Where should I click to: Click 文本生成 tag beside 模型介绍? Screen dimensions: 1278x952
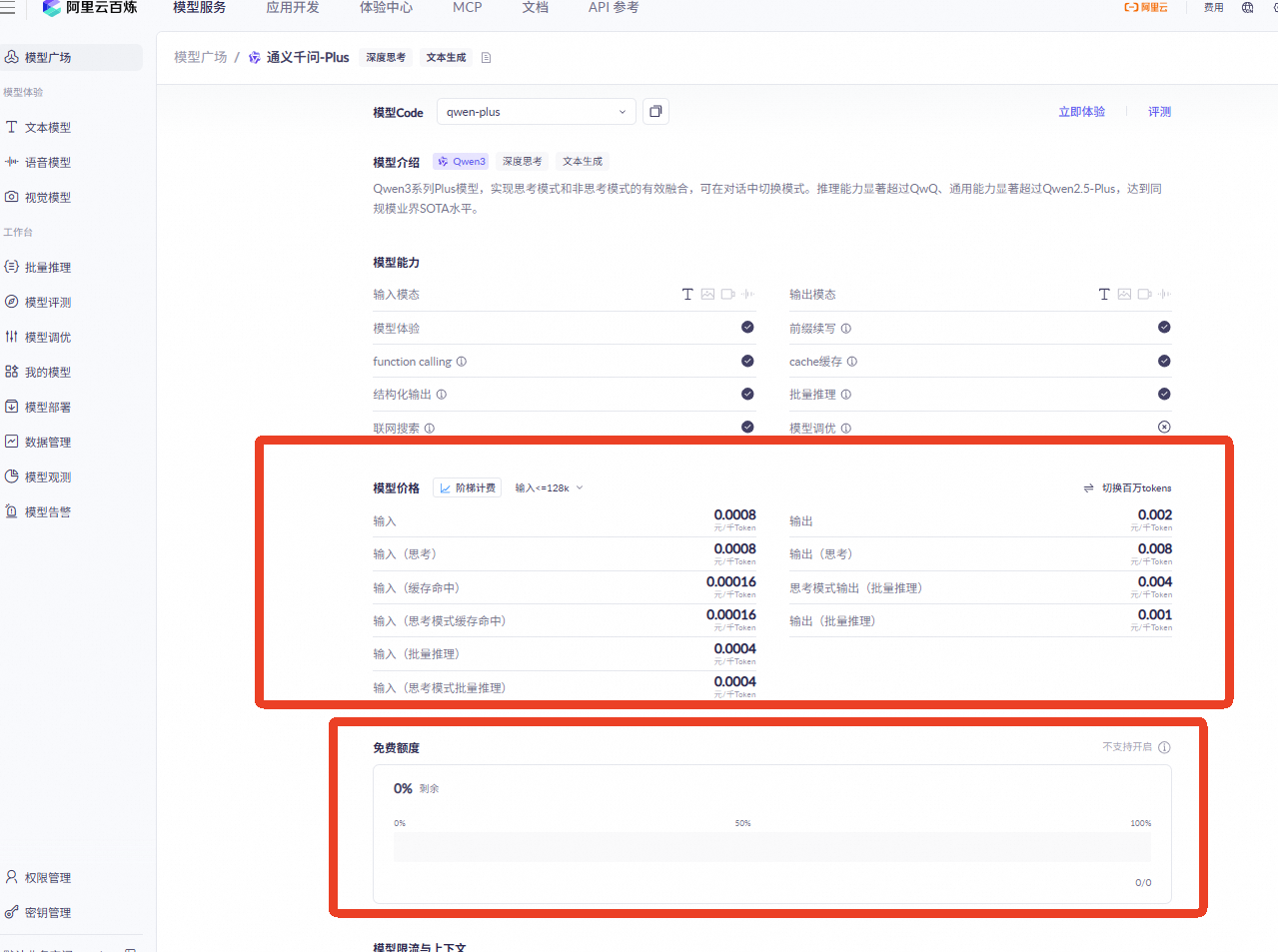[583, 162]
